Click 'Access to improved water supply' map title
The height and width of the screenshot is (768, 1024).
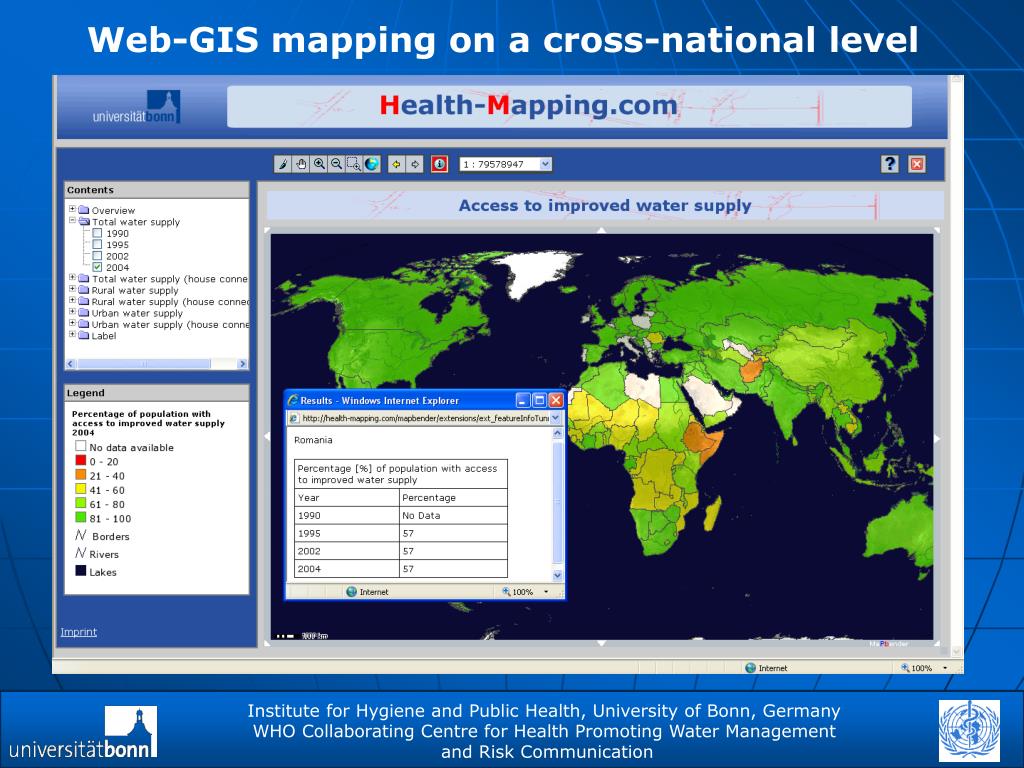(605, 206)
